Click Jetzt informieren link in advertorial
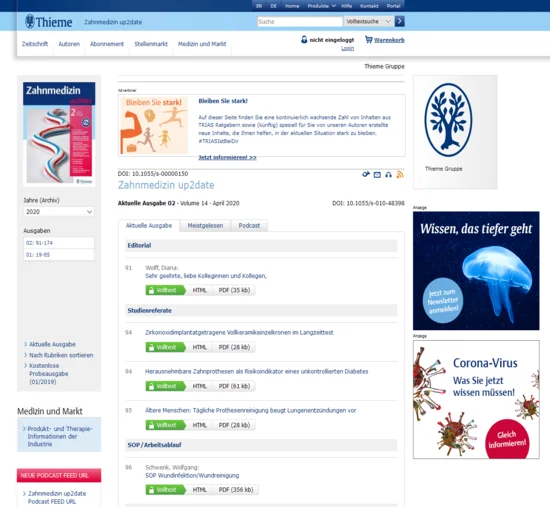550x507 pixels. [227, 157]
